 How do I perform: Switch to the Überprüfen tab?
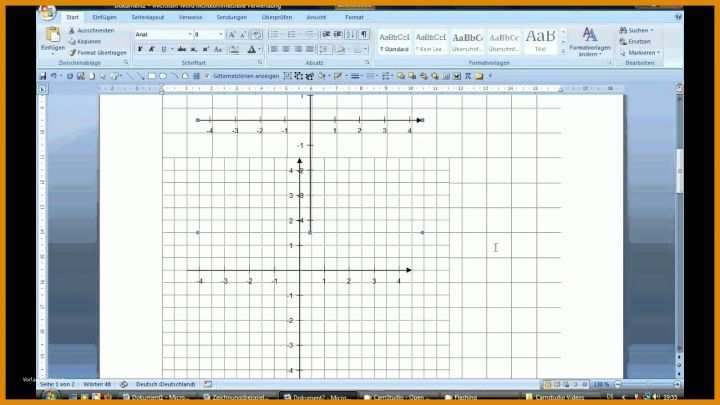(x=277, y=17)
